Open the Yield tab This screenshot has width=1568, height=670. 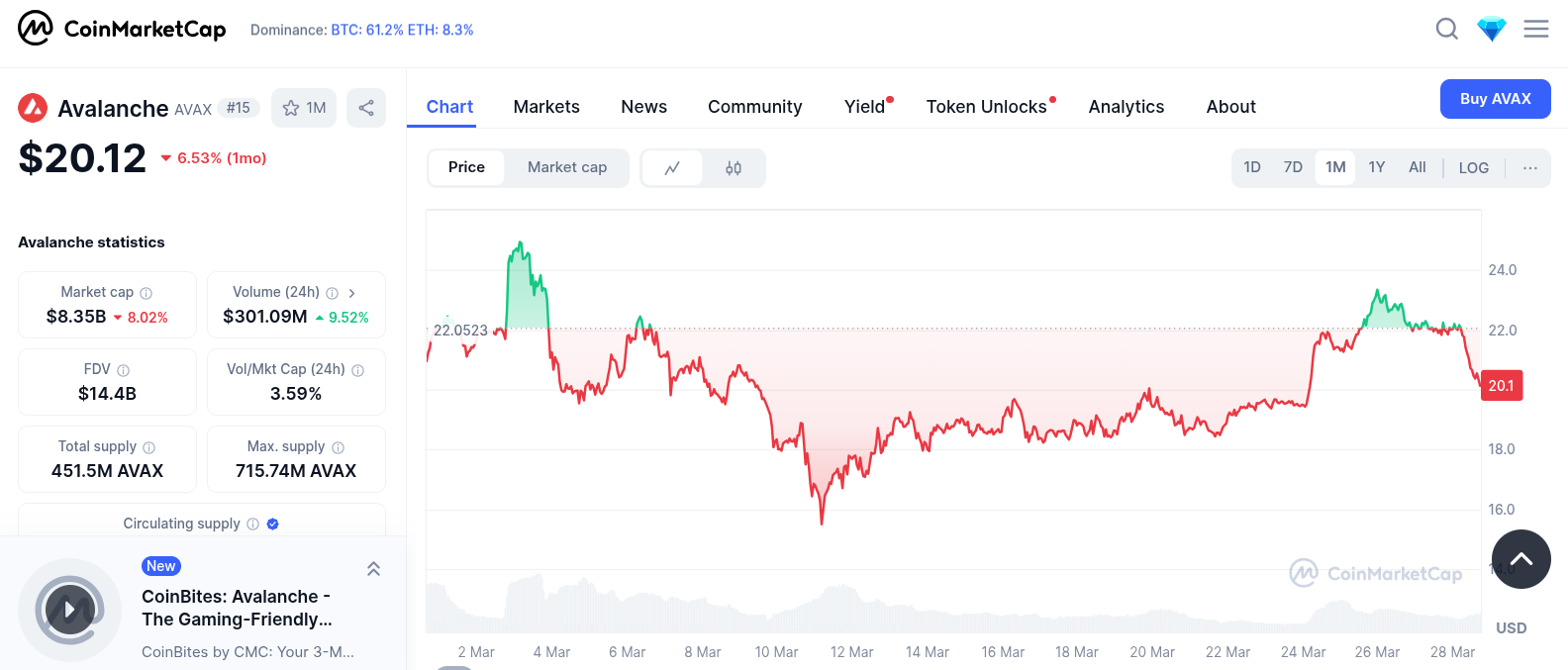point(865,107)
